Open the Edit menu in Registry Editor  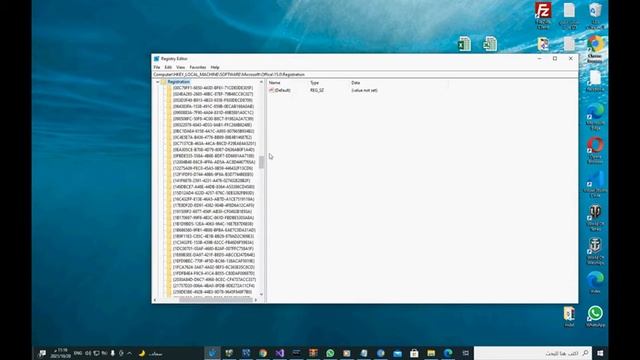click(168, 67)
